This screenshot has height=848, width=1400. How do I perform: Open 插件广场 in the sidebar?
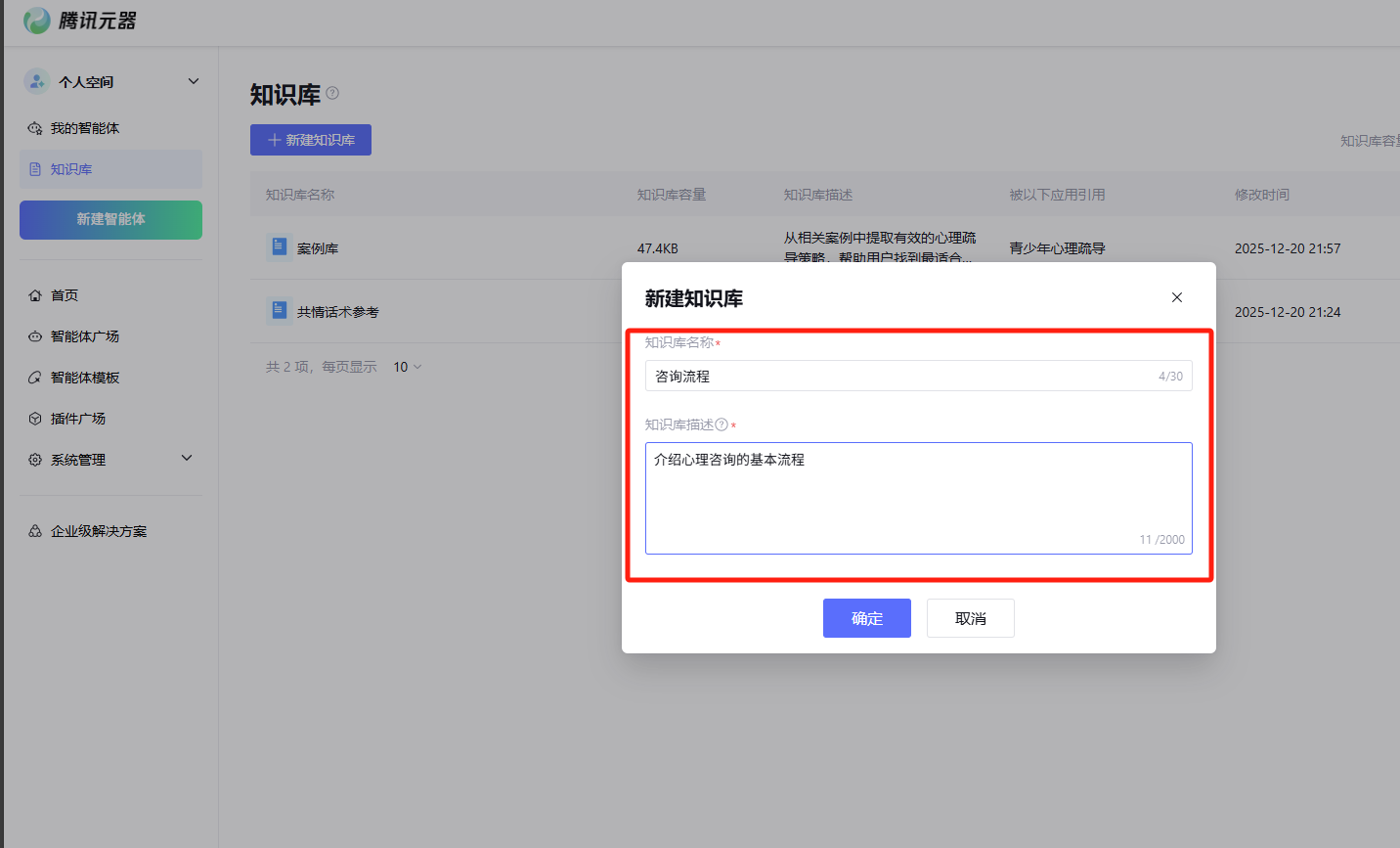78,419
